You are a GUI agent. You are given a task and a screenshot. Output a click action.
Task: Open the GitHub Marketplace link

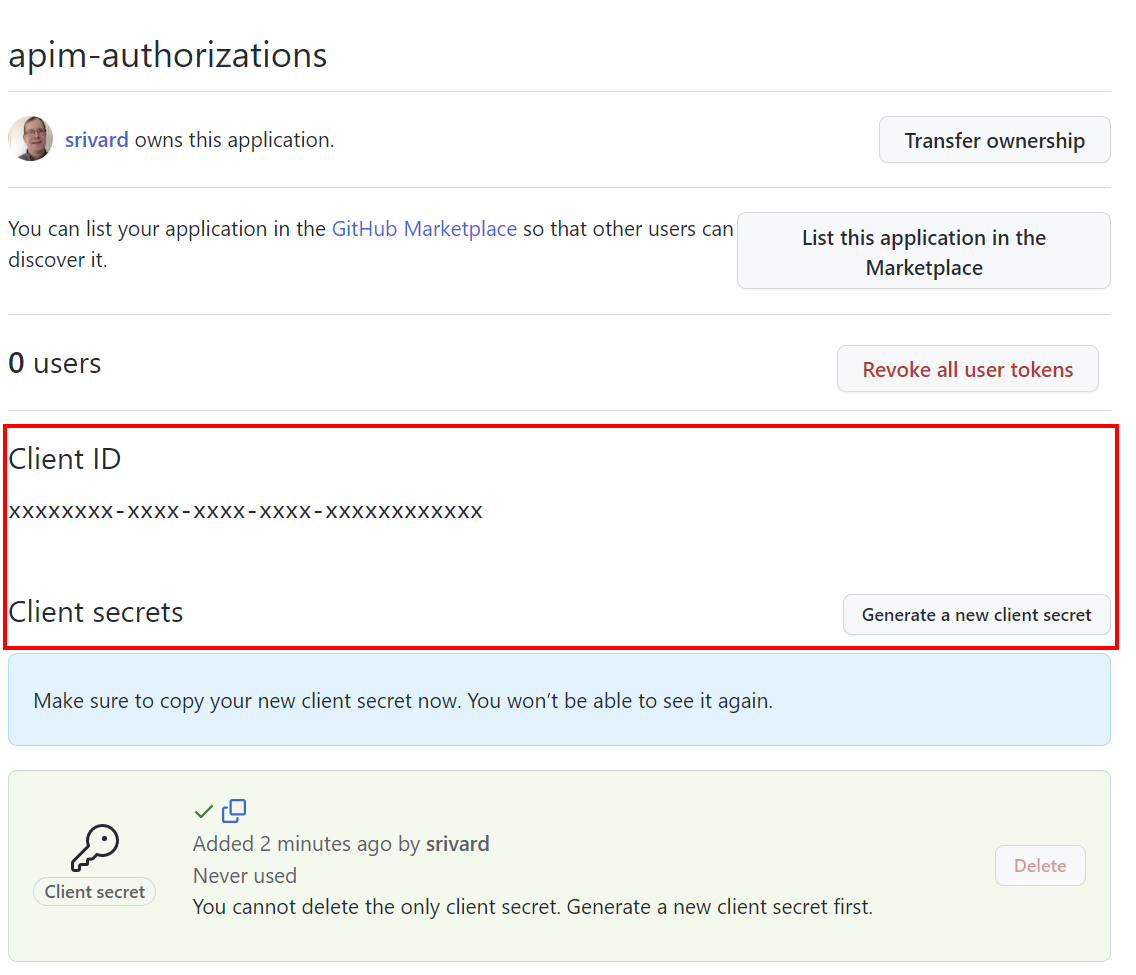pos(424,229)
